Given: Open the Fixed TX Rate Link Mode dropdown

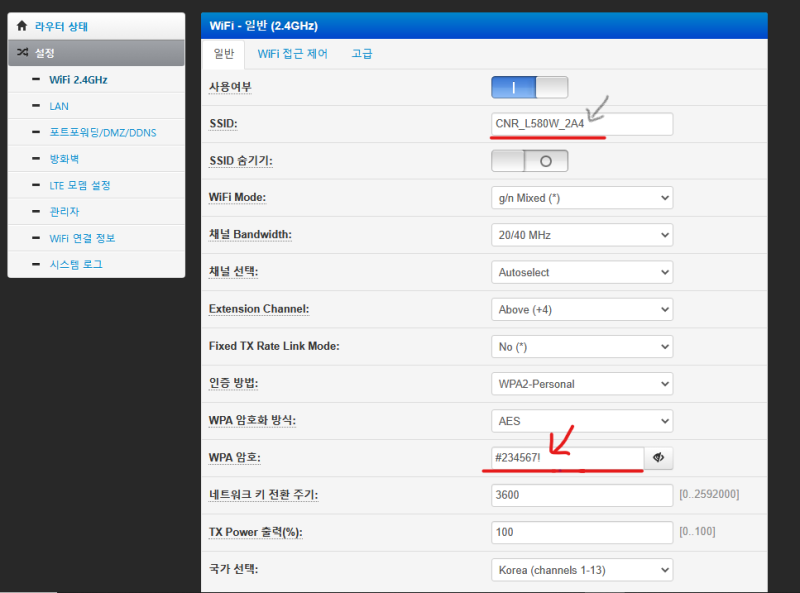Looking at the screenshot, I should 581,346.
